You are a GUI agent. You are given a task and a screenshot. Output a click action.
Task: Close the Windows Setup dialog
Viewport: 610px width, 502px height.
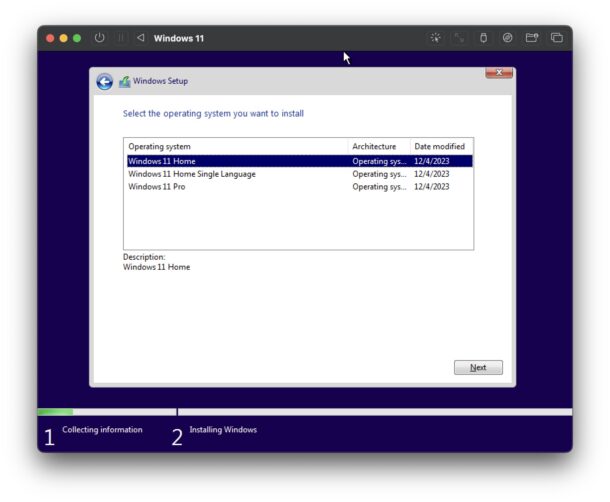point(499,73)
